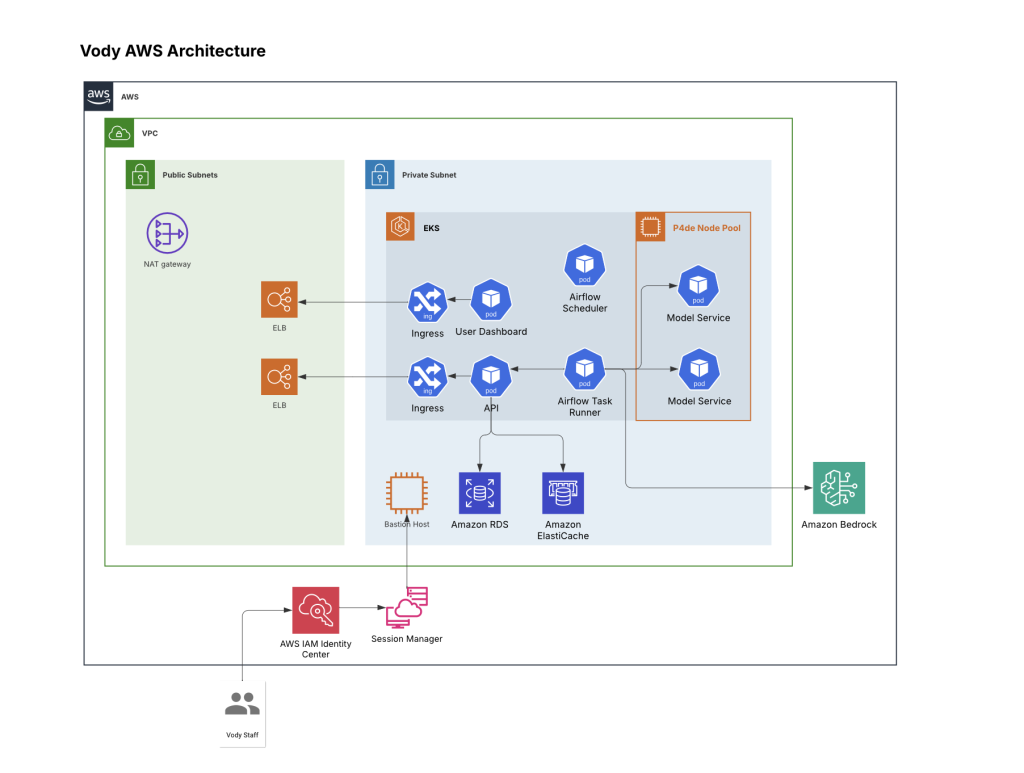
Task: Select the VPC cloud icon
Action: click(120, 133)
